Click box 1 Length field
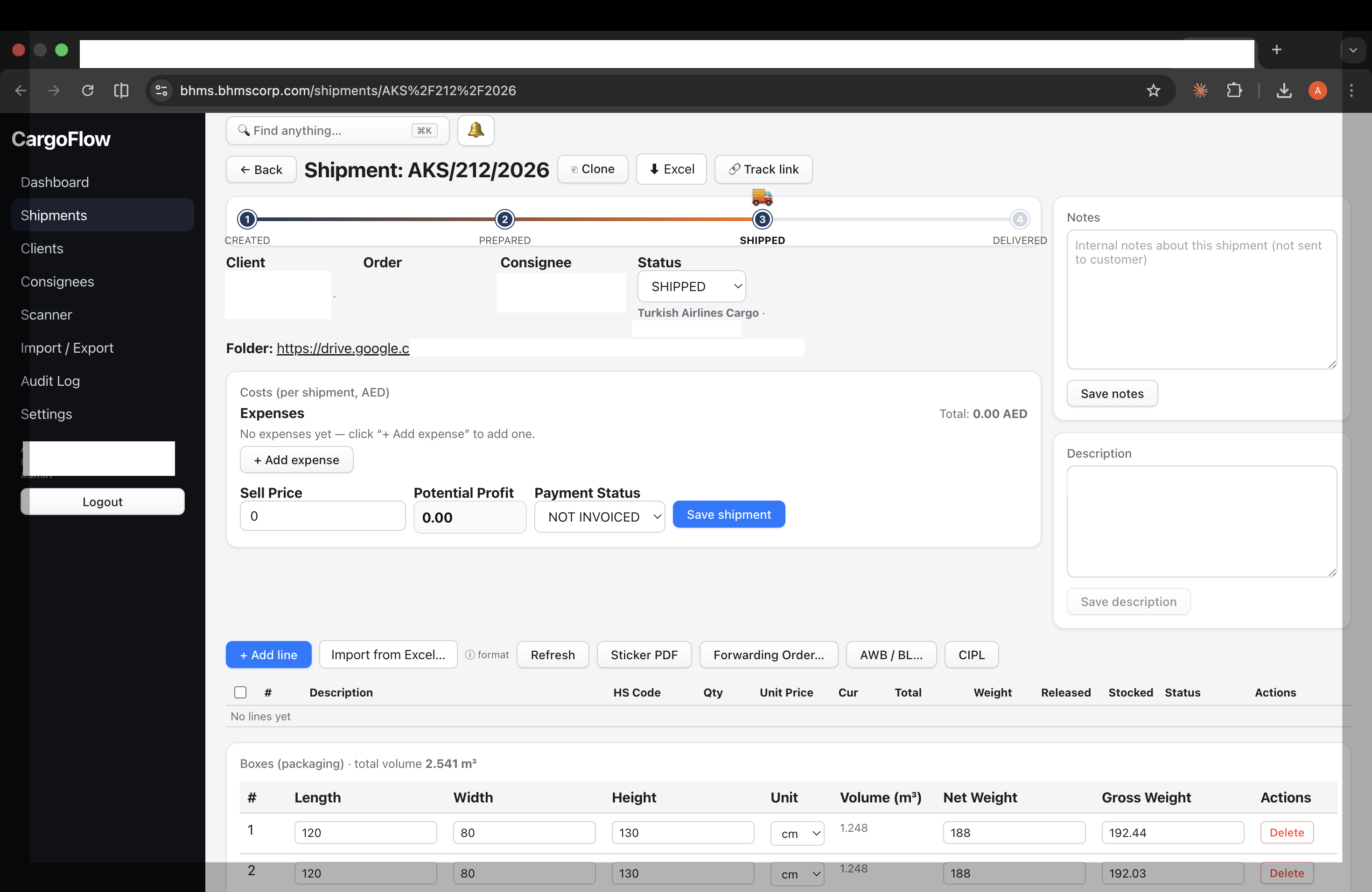Screen dimensions: 1372x892 click(365, 833)
